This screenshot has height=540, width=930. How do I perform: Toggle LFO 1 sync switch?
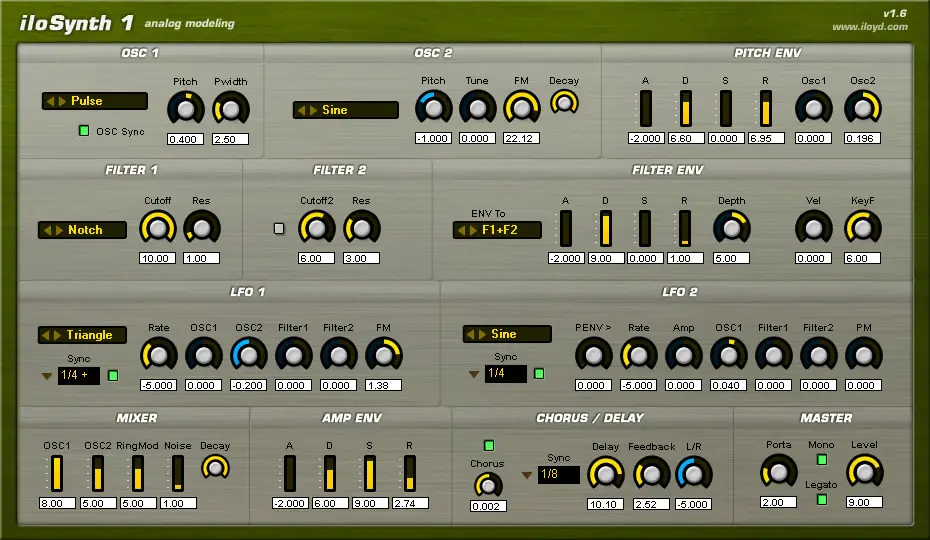(x=113, y=375)
